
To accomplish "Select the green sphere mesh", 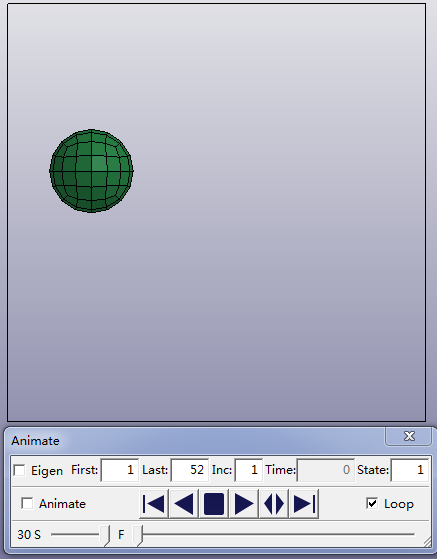I will 91,171.
